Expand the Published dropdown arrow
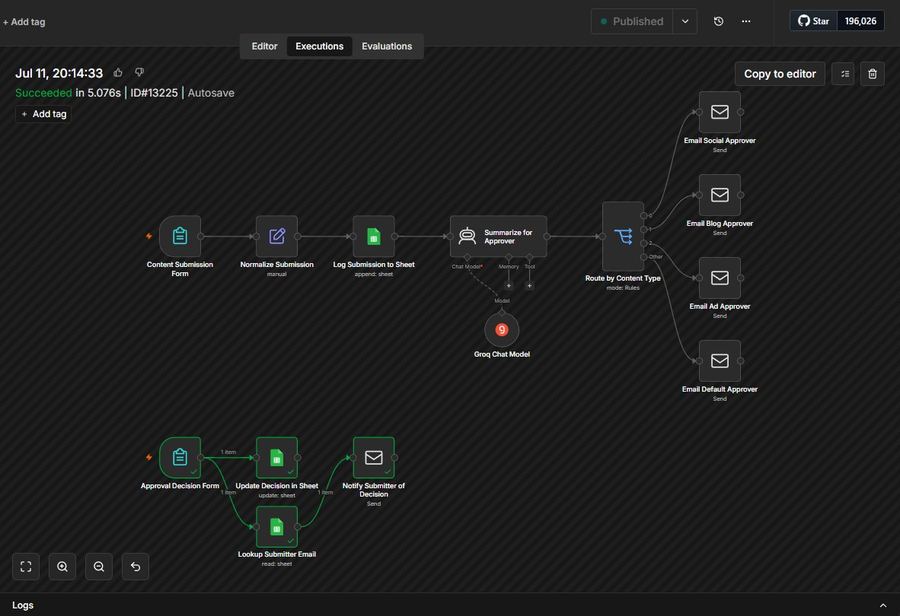The height and width of the screenshot is (616, 900). point(685,21)
